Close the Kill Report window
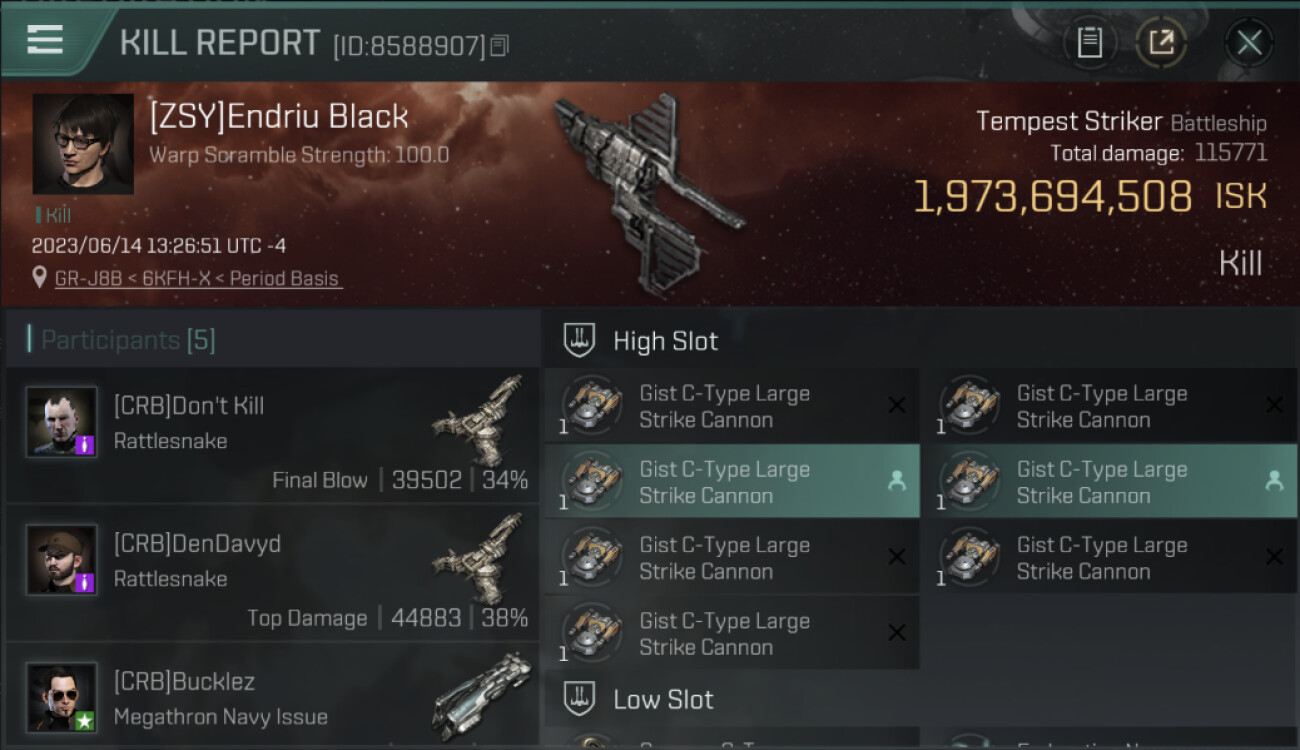This screenshot has height=750, width=1300. [1248, 42]
